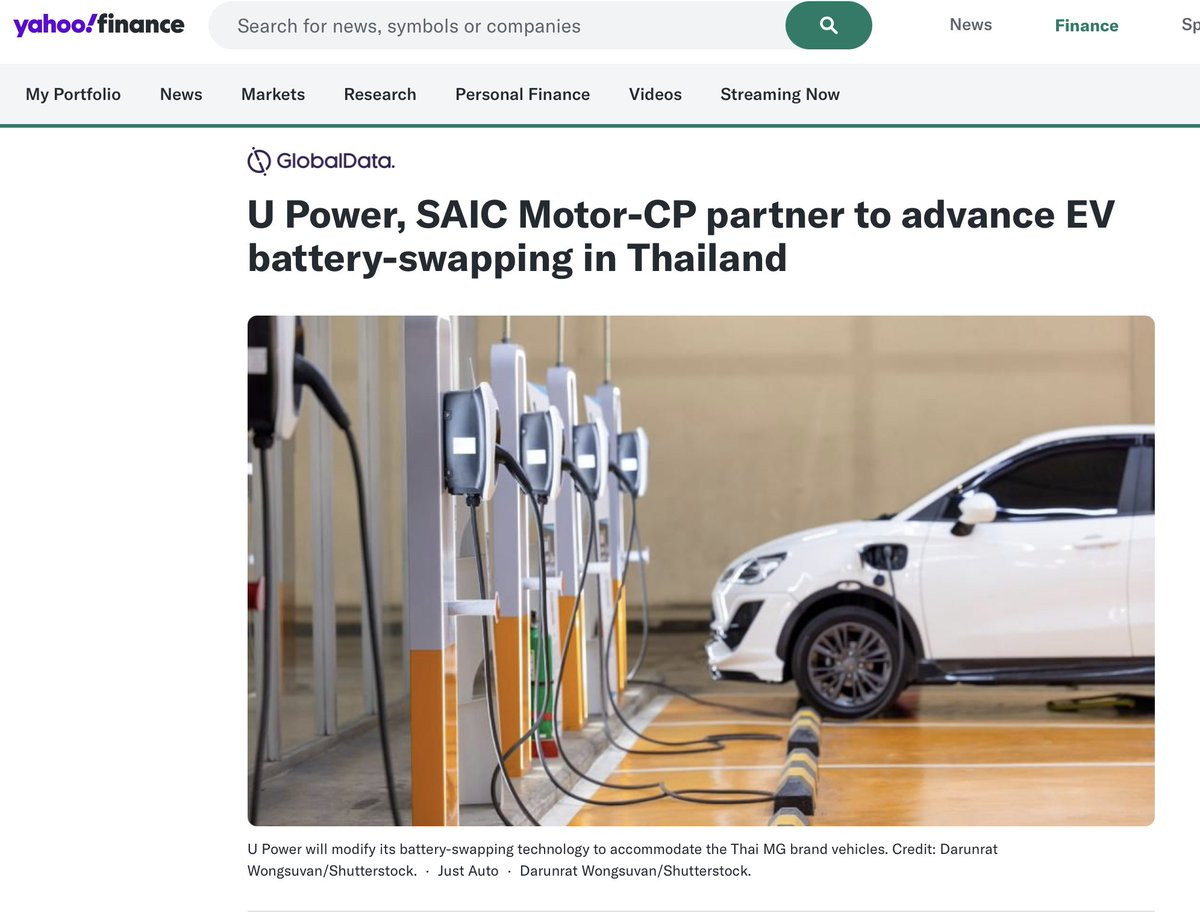The width and height of the screenshot is (1200, 913).
Task: Open the Markets navigation menu
Action: point(273,94)
